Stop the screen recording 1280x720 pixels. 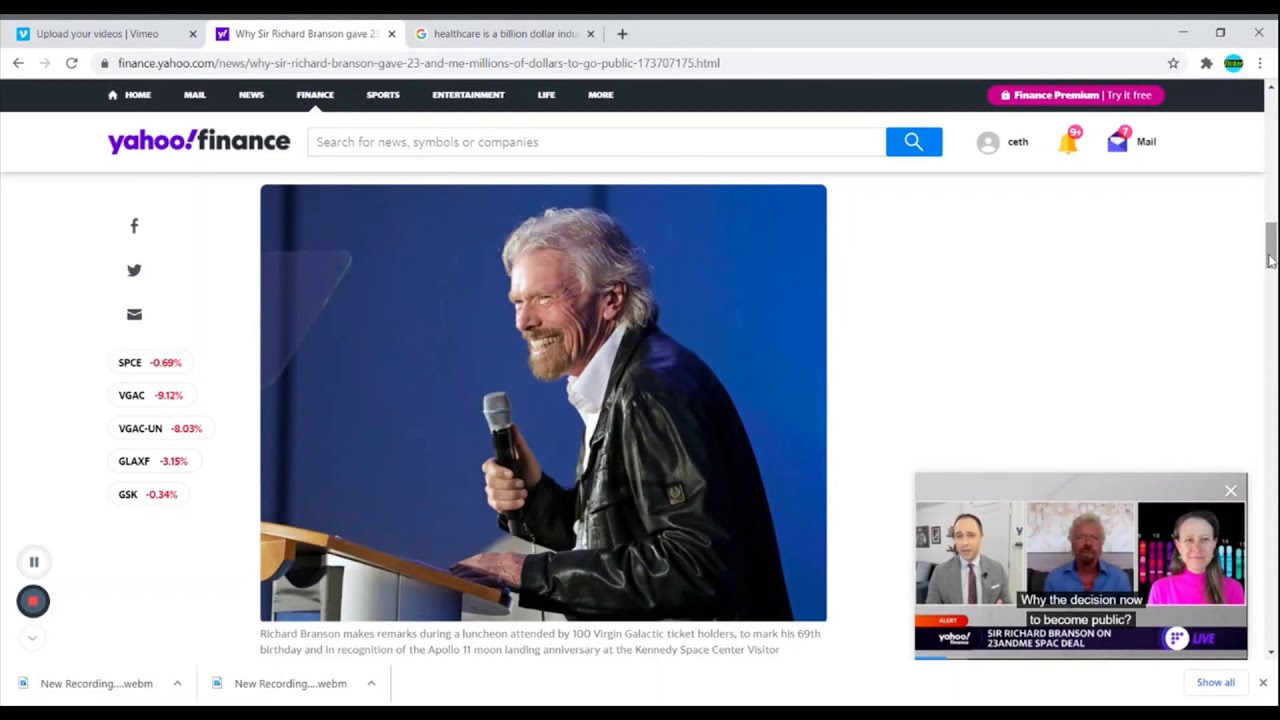(x=33, y=601)
